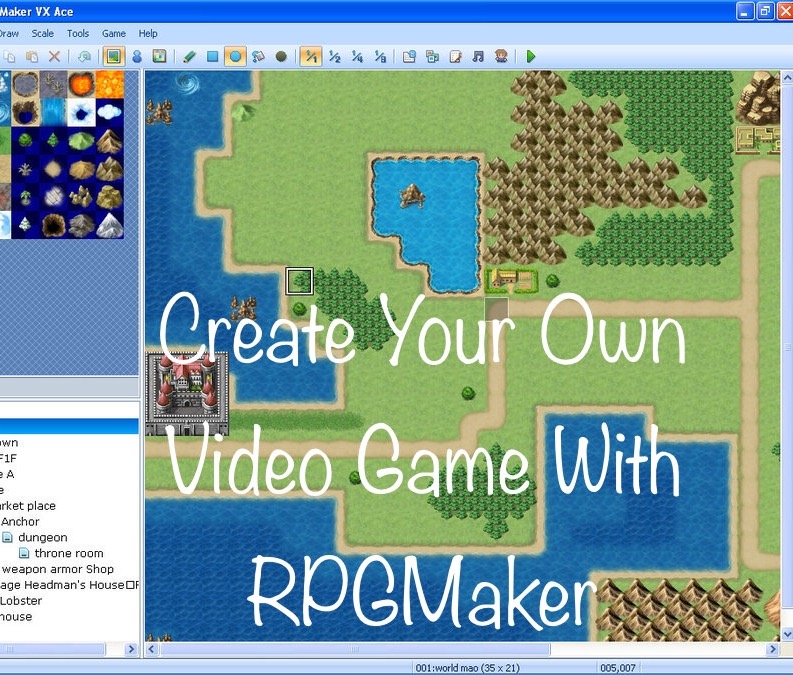Switch to Event editing mode

(137, 57)
